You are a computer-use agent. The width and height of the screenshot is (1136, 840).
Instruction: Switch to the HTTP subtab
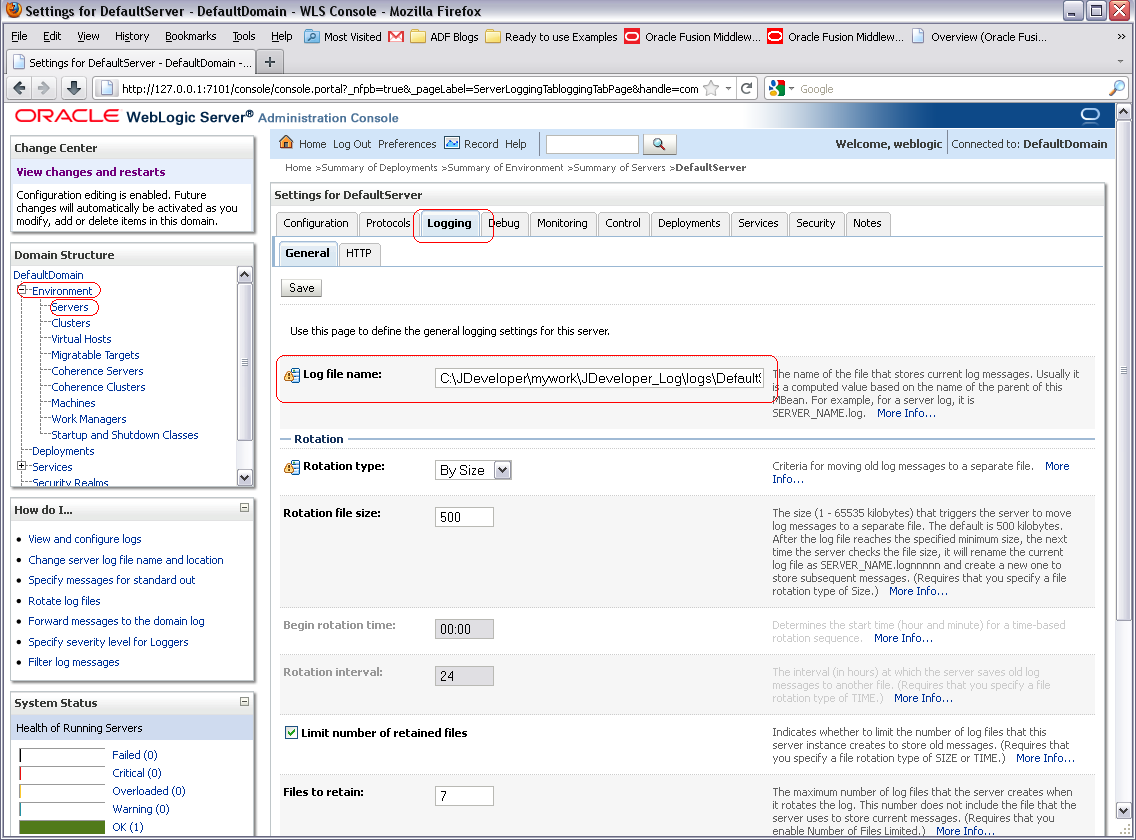coord(359,253)
